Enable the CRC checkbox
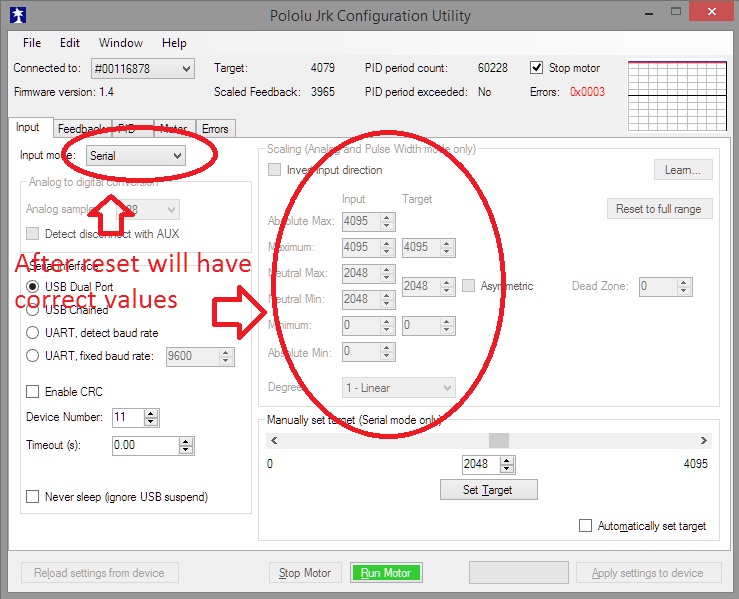 pos(32,392)
